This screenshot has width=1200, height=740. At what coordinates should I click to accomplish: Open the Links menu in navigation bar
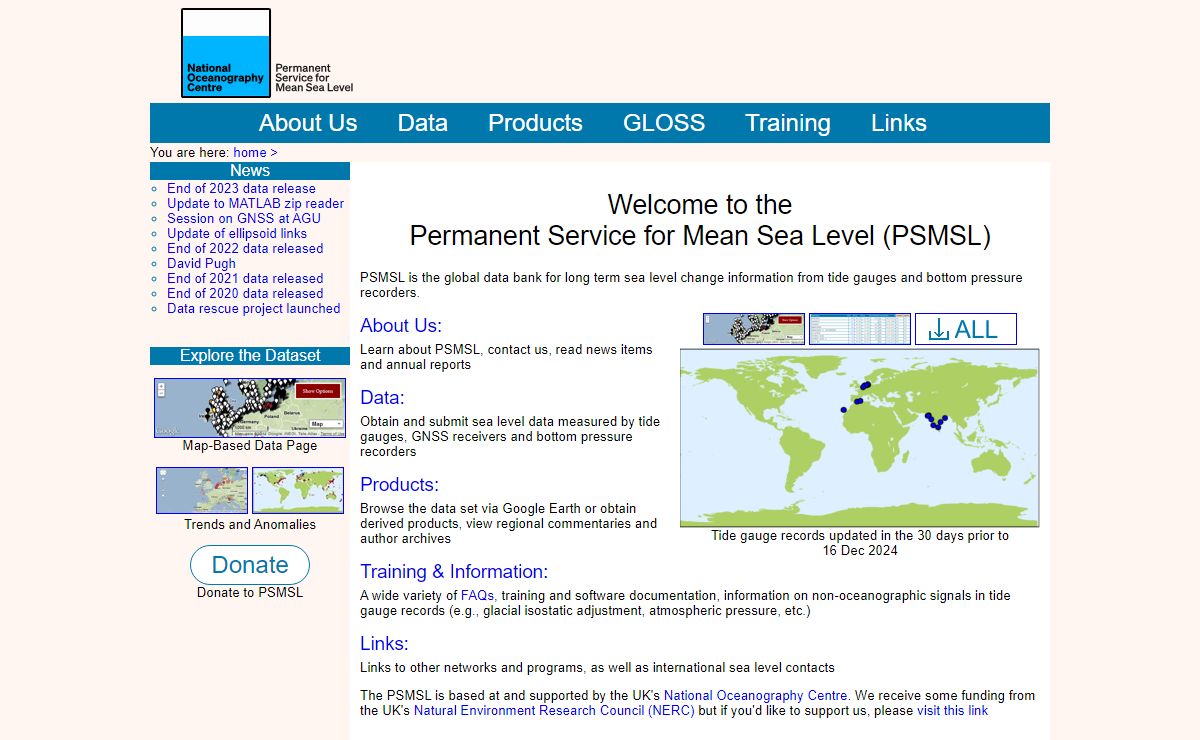[x=899, y=123]
